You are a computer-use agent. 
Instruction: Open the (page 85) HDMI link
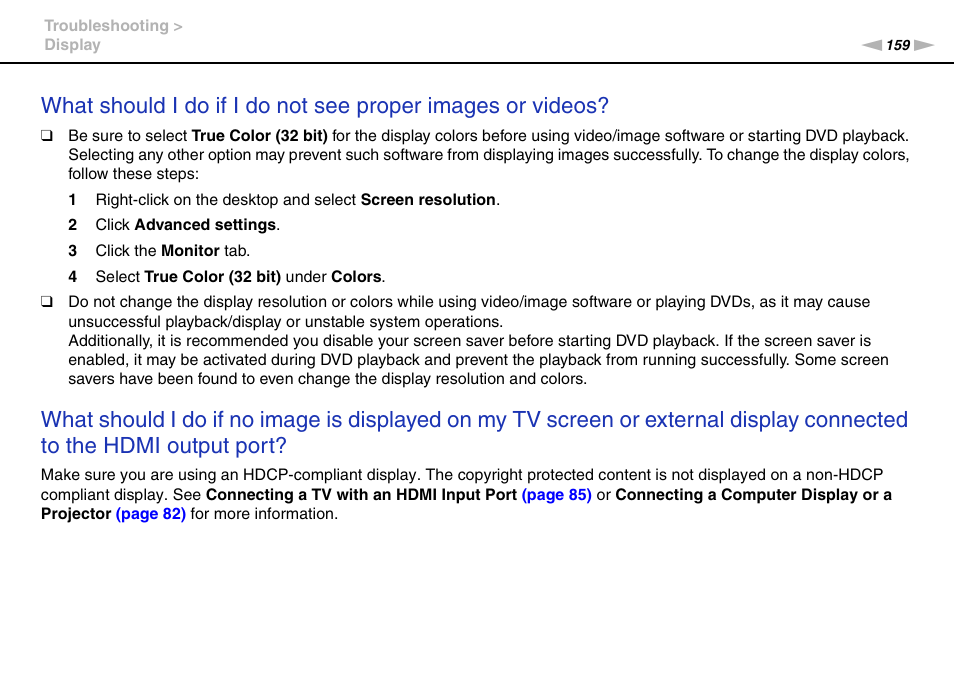pos(557,494)
